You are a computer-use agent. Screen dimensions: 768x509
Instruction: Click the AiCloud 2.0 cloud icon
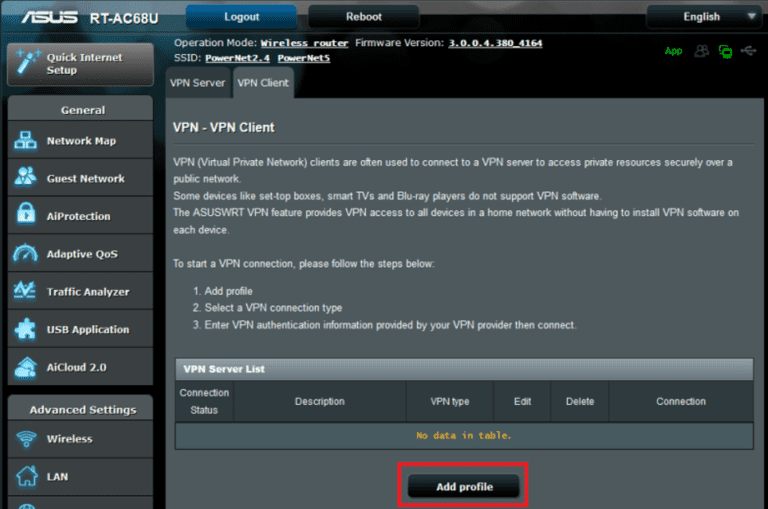[26, 367]
